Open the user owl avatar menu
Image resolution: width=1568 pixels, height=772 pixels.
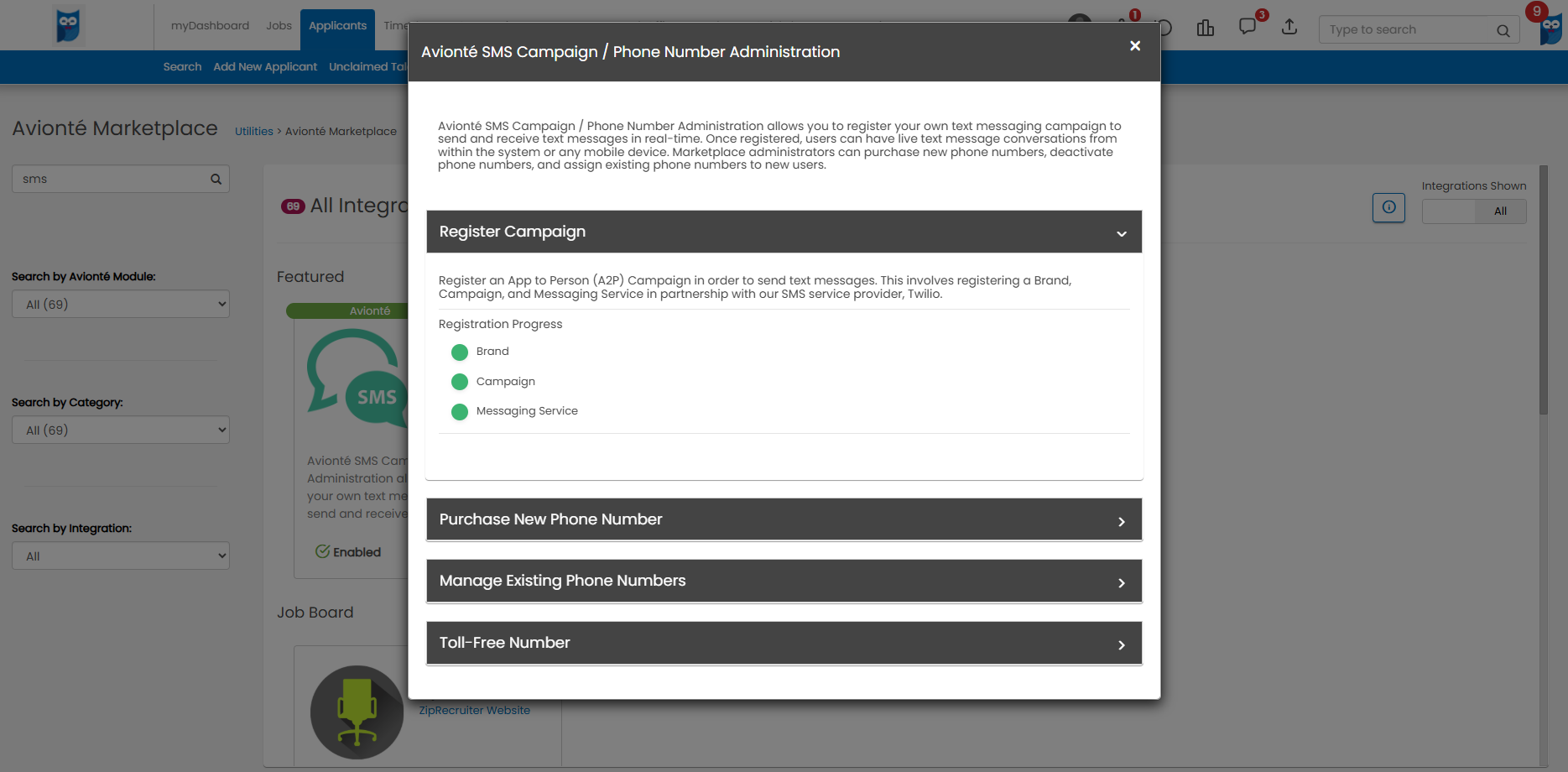point(1551,27)
